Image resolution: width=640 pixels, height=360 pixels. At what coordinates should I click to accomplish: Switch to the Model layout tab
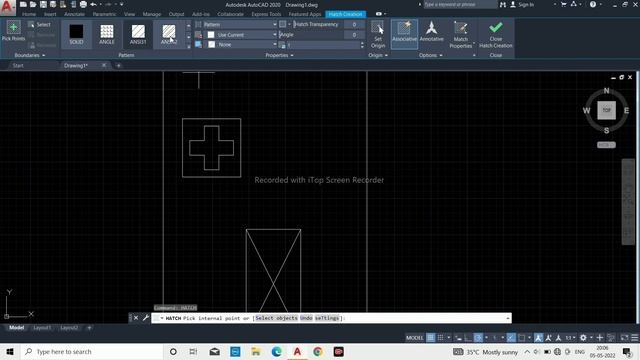pyautogui.click(x=16, y=327)
